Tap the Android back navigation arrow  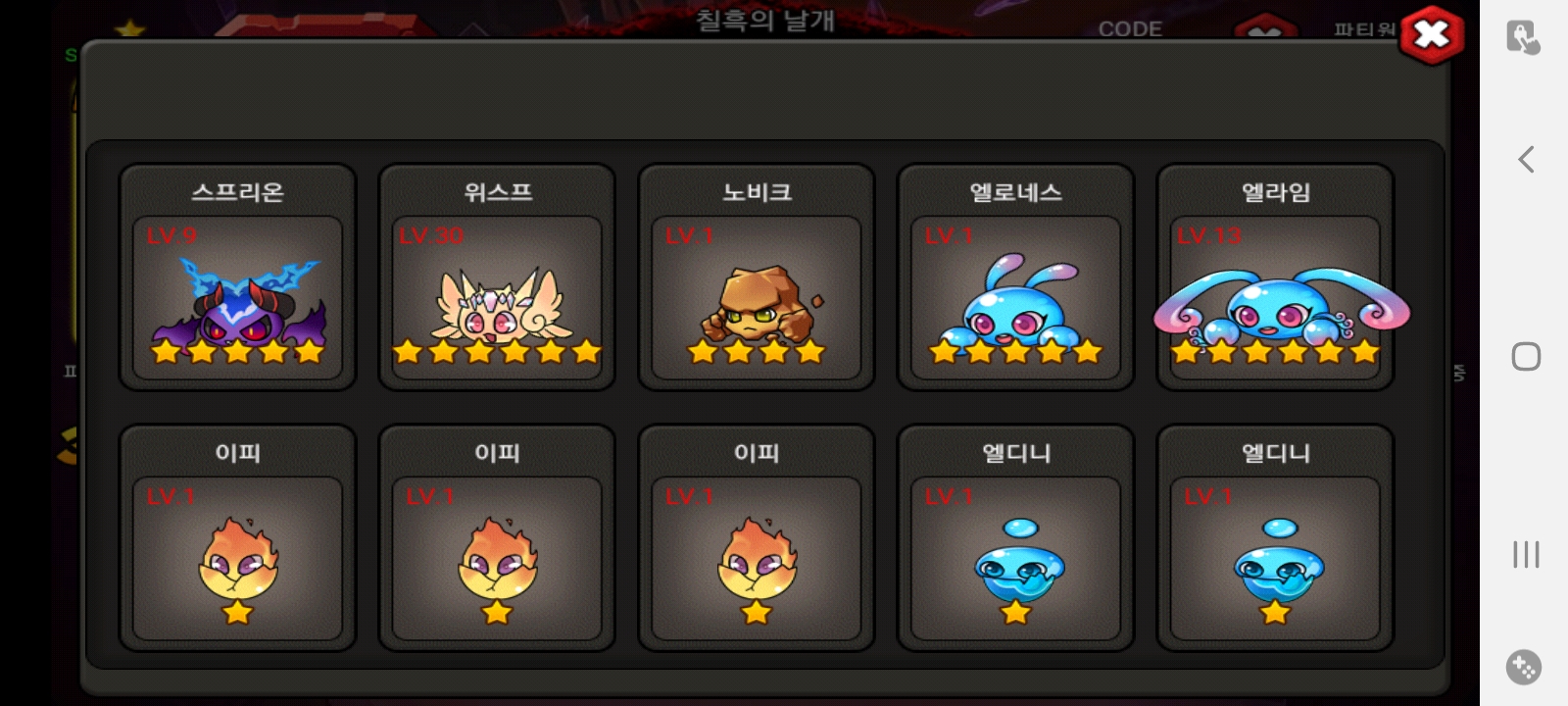(x=1525, y=159)
